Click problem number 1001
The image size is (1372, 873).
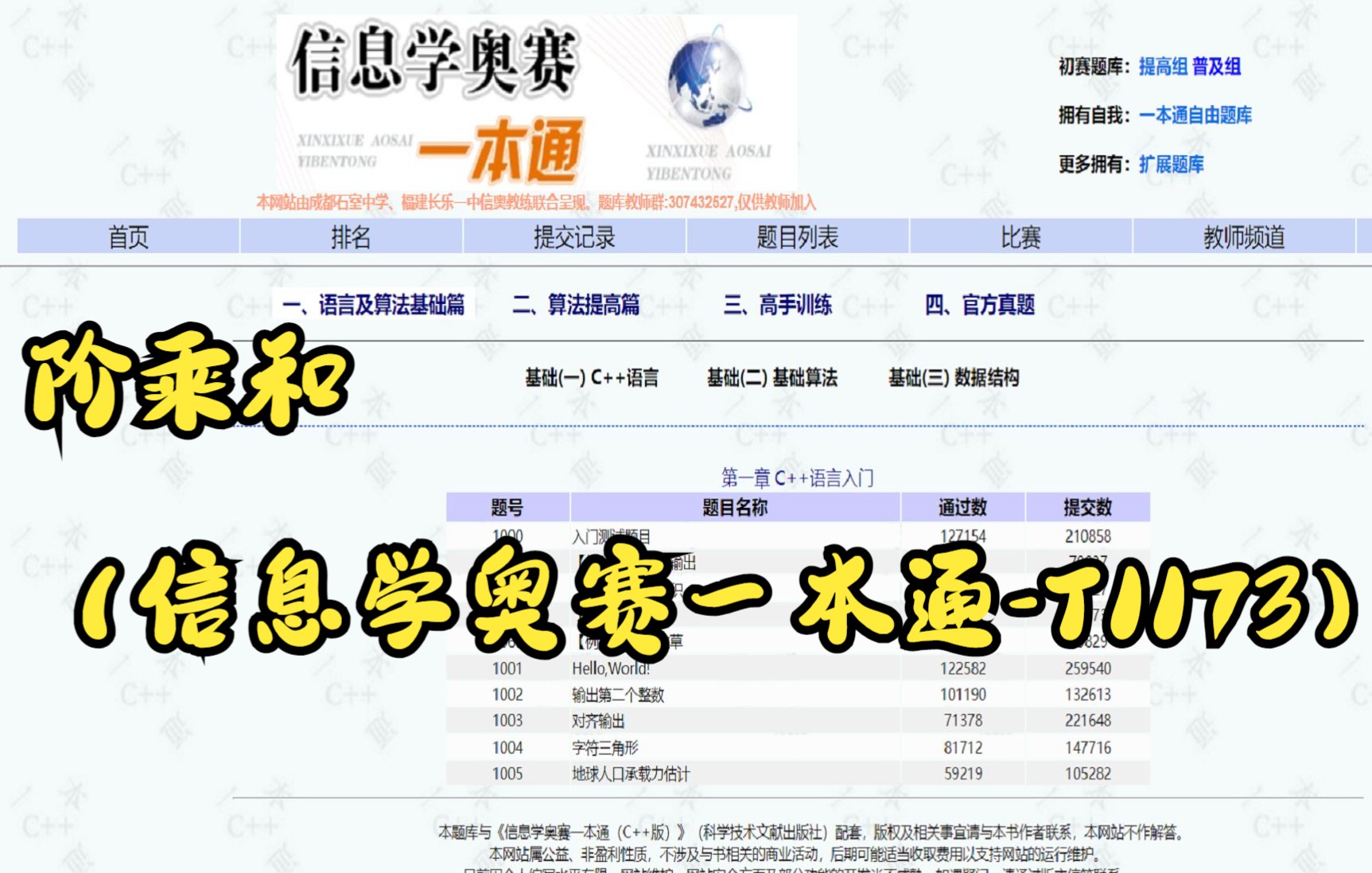pyautogui.click(x=507, y=669)
